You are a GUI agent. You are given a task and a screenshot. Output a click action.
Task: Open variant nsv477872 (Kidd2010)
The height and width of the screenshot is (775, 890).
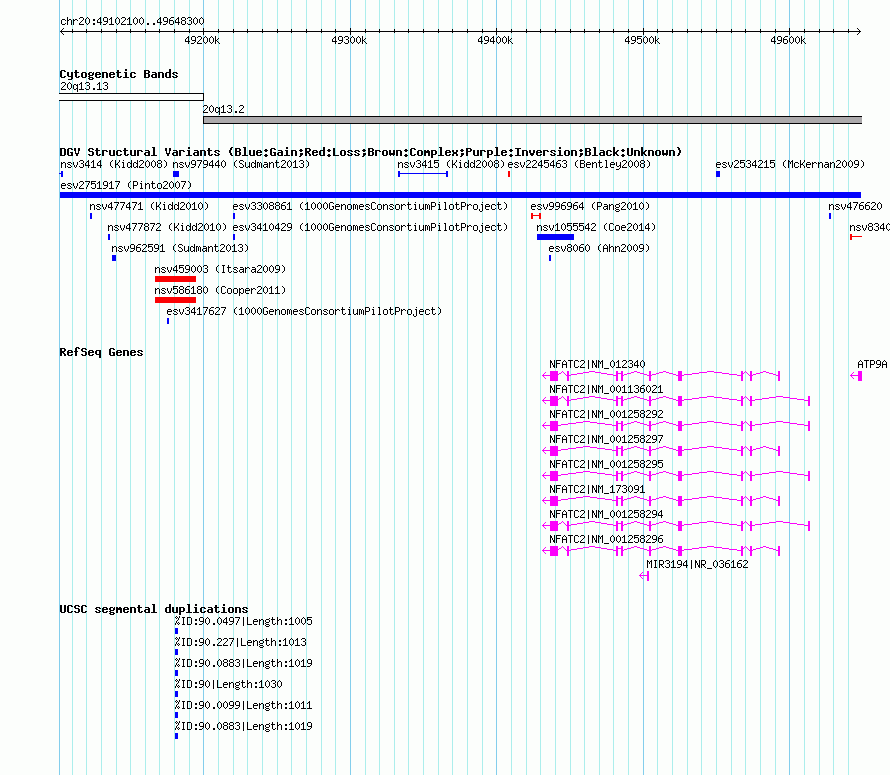tap(167, 227)
